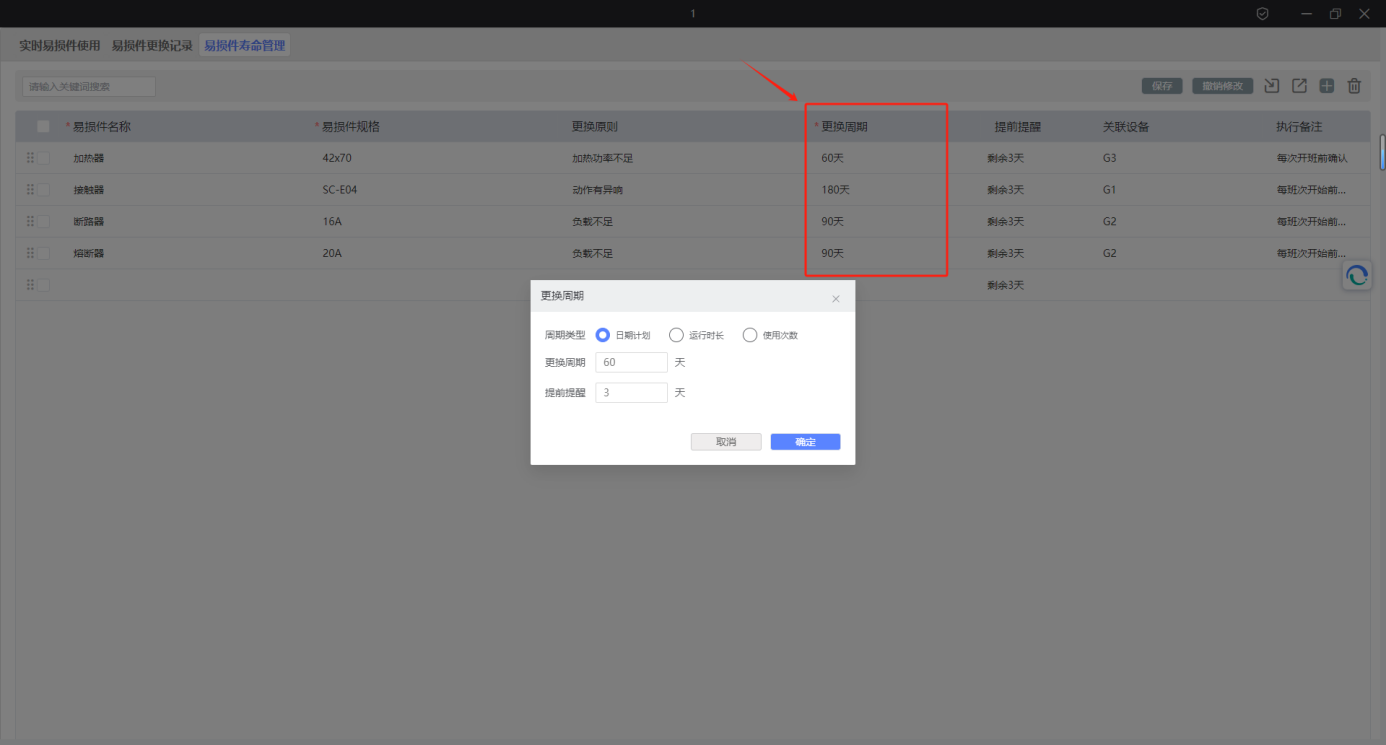The width and height of the screenshot is (1386, 745).
Task: Select the 运行时长 radio option
Action: (x=676, y=335)
